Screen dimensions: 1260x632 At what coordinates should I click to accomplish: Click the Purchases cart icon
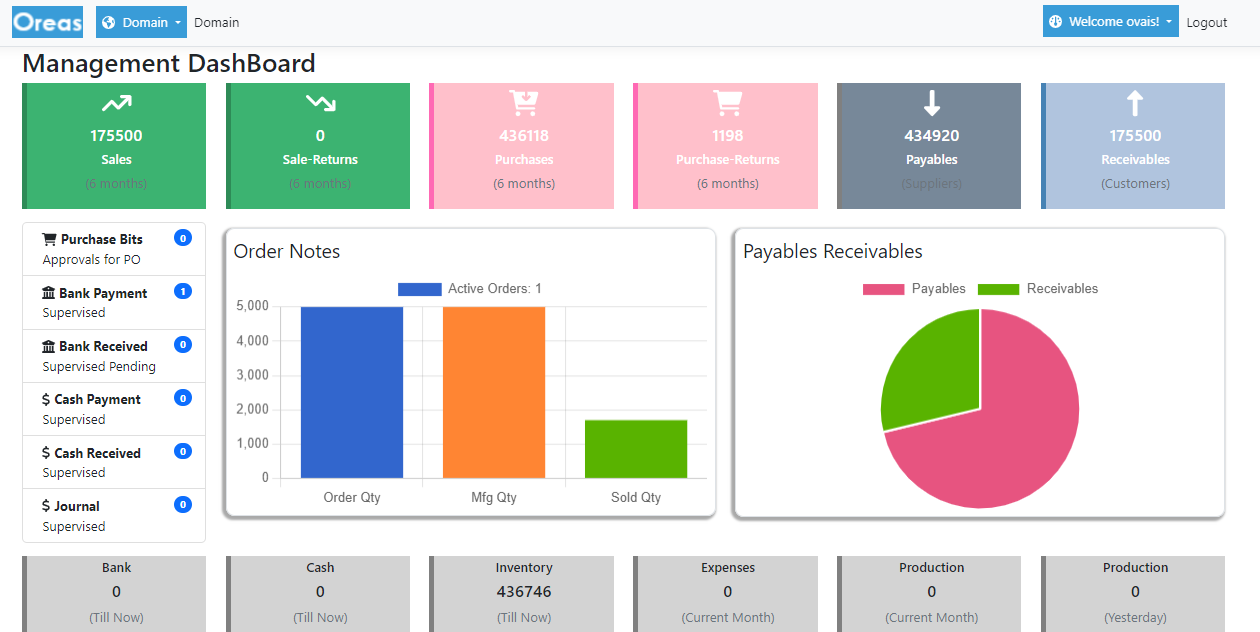[524, 103]
